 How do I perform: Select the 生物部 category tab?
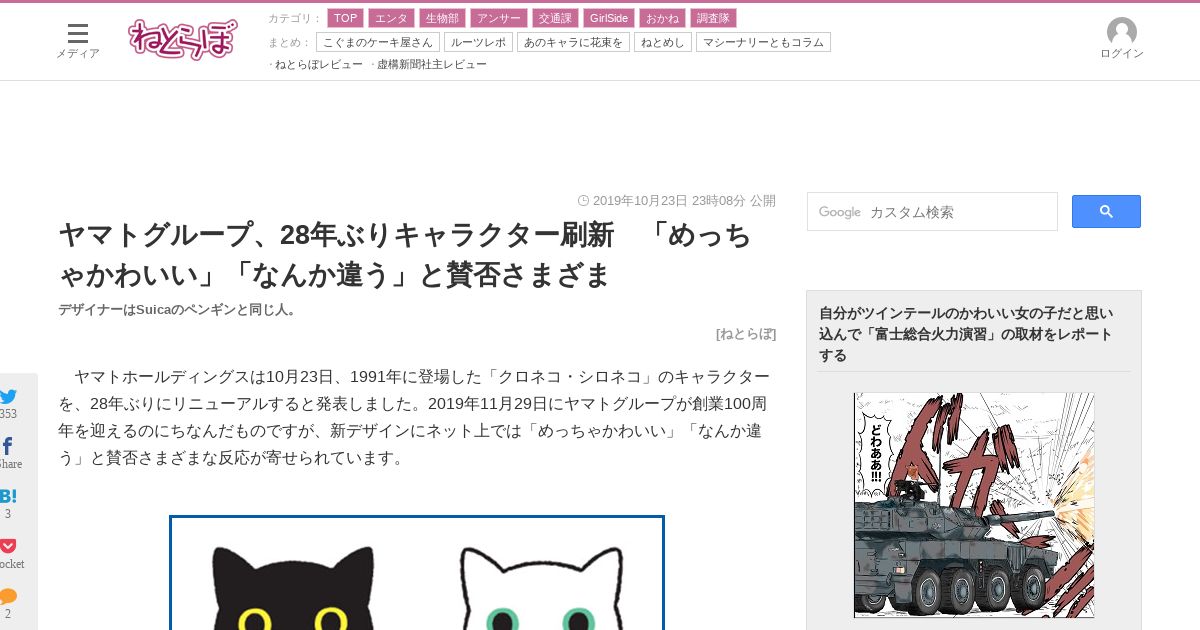pos(442,18)
